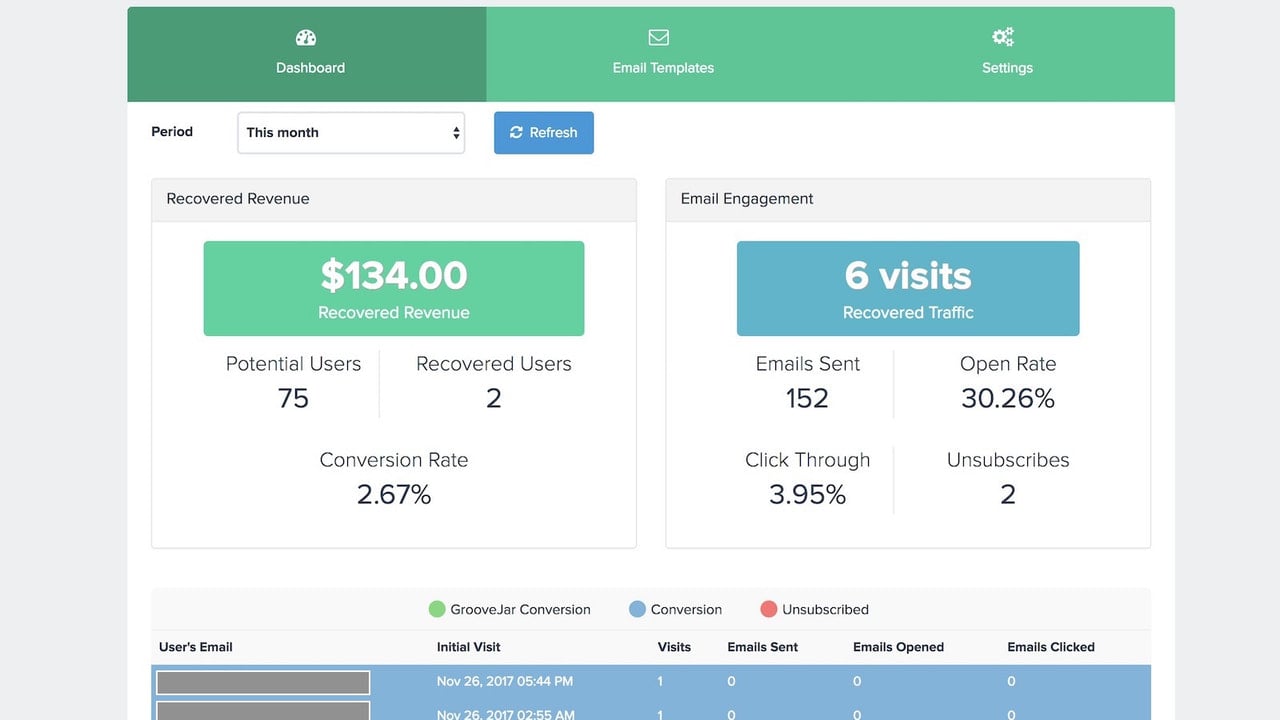Click the green GrooveJar Conversion legend dot
This screenshot has height=720, width=1280.
pyautogui.click(x=437, y=609)
